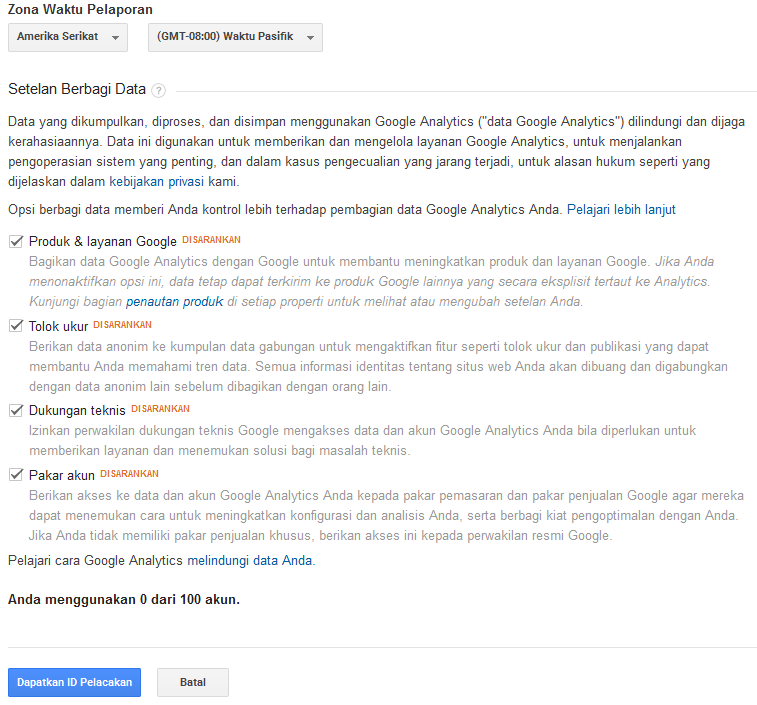
Task: Toggle the Tolok ukur checkbox
Action: (16, 325)
